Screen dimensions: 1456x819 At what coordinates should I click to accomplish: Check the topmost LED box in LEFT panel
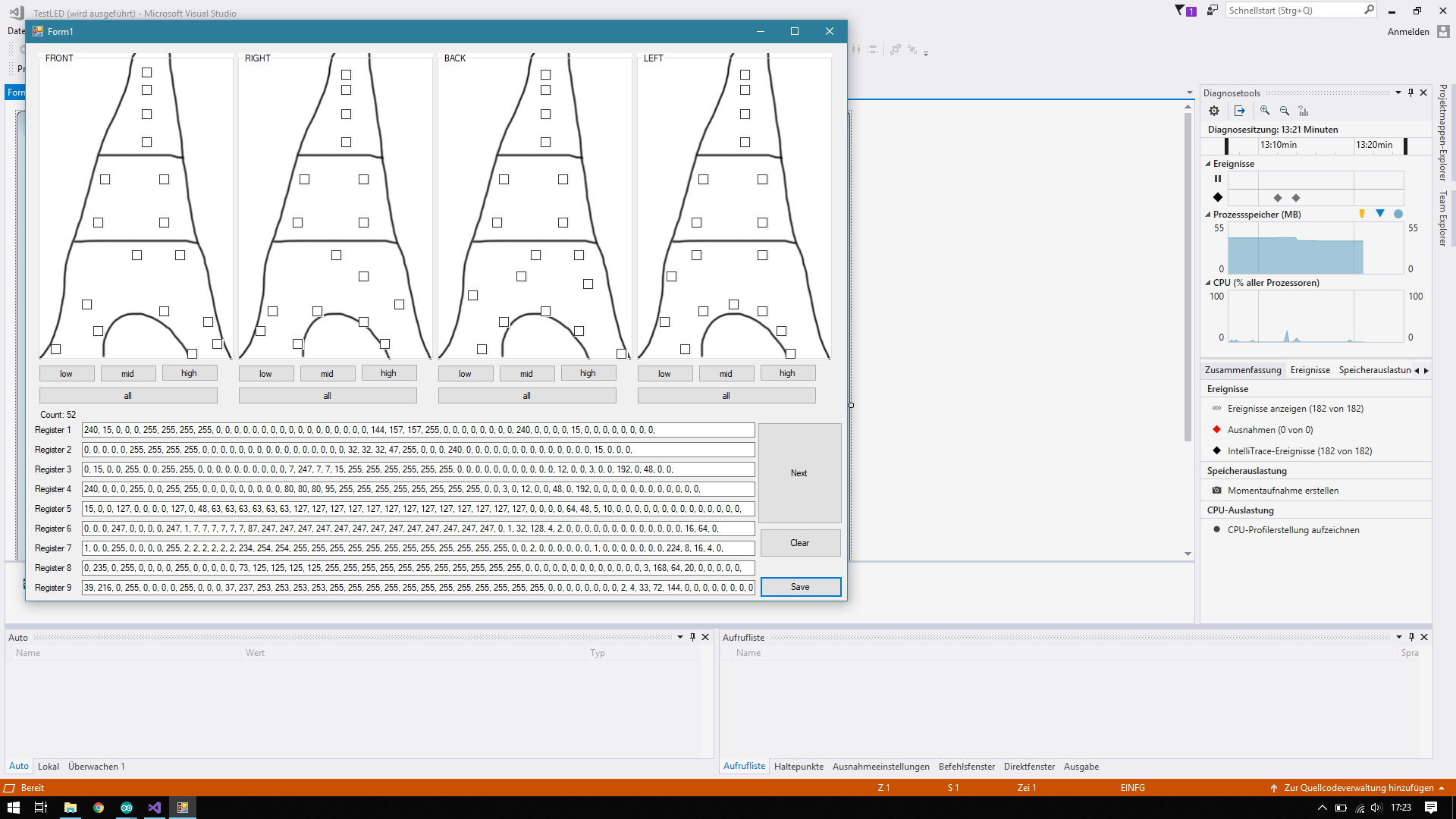tap(745, 74)
